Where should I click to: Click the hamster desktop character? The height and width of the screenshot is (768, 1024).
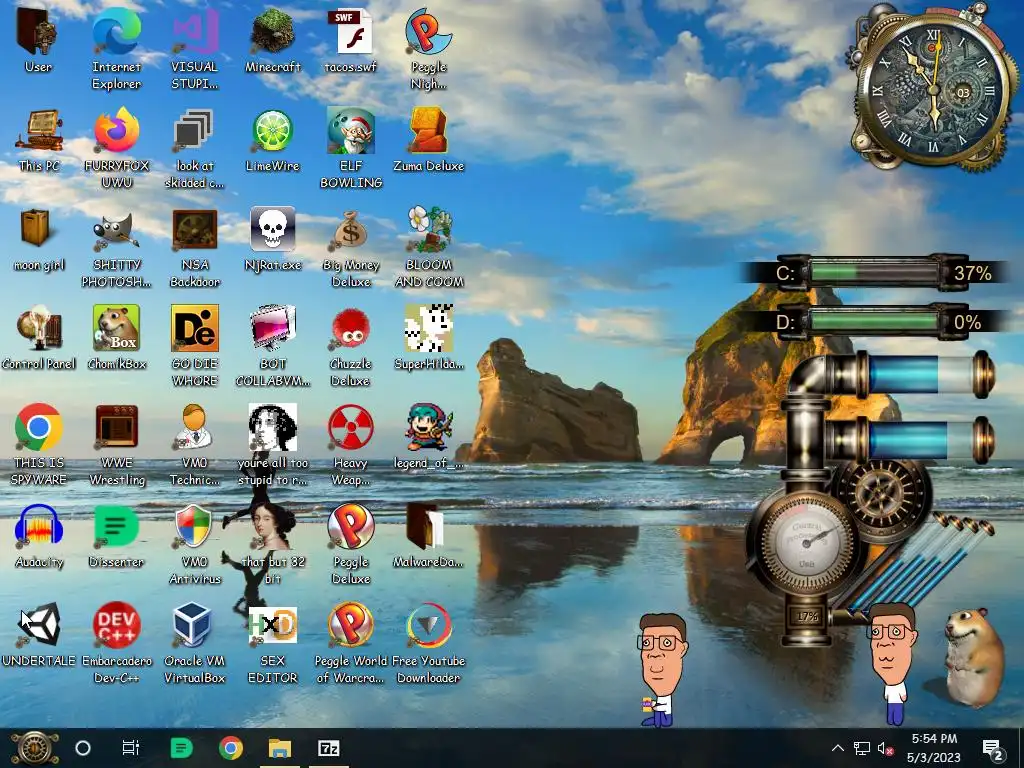(x=973, y=657)
